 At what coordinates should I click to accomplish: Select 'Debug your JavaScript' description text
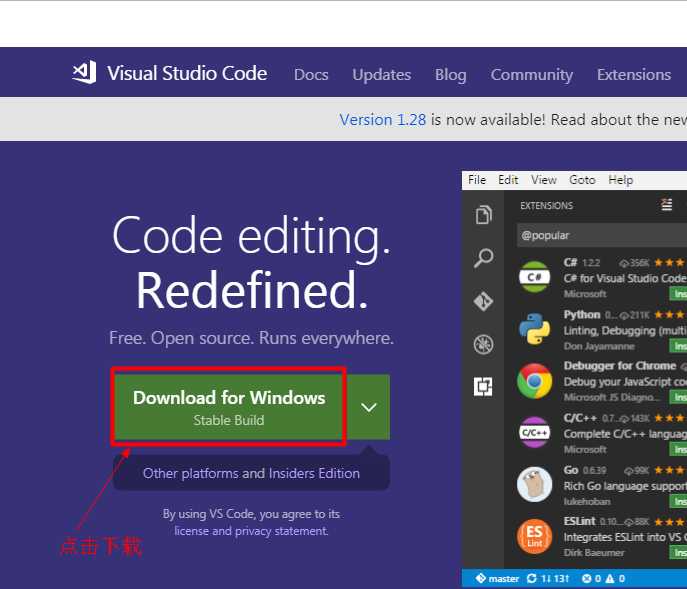coord(625,382)
